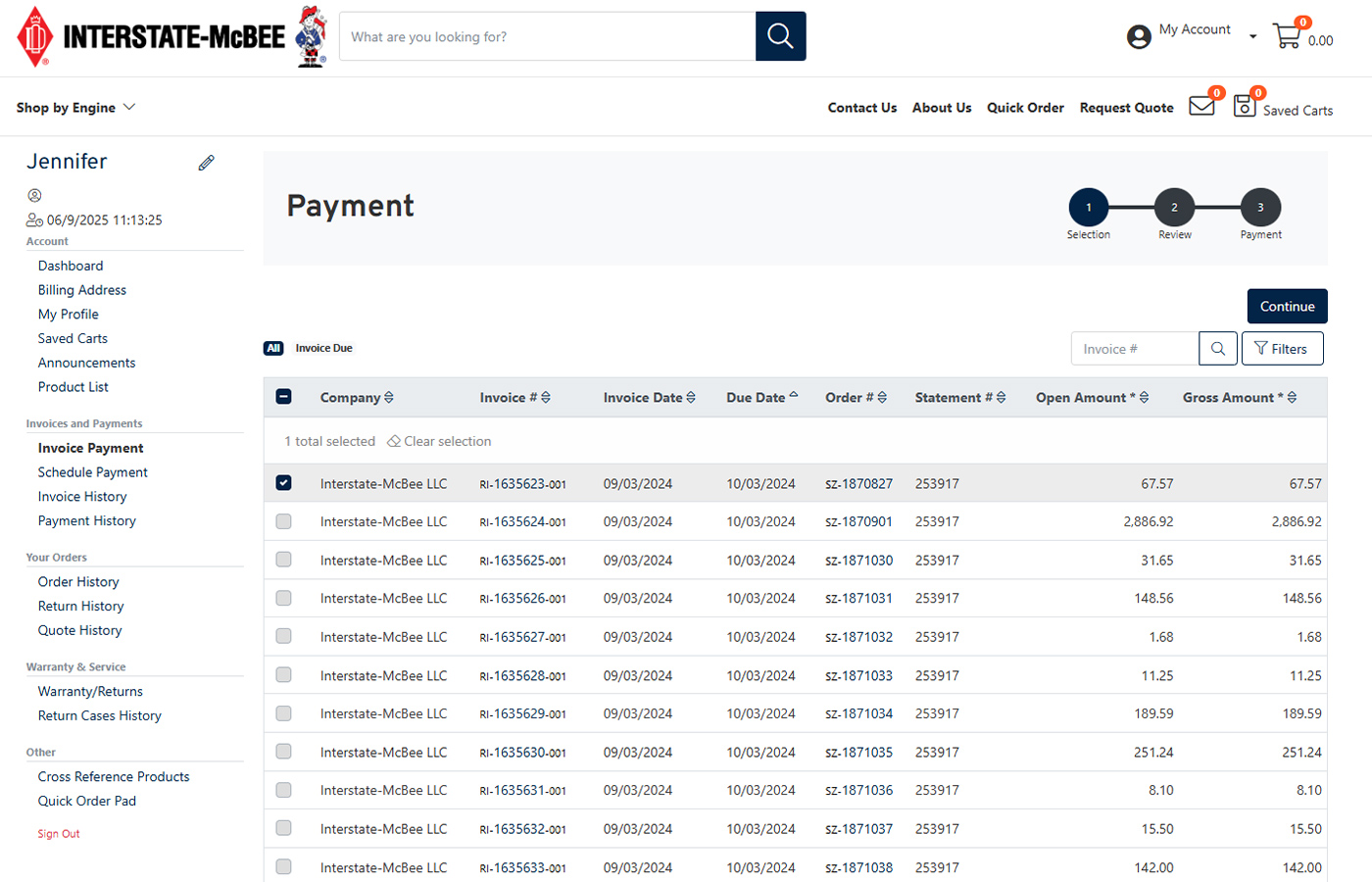1372x882 pixels.
Task: Select the Invoice Due filter tab
Action: [x=323, y=348]
